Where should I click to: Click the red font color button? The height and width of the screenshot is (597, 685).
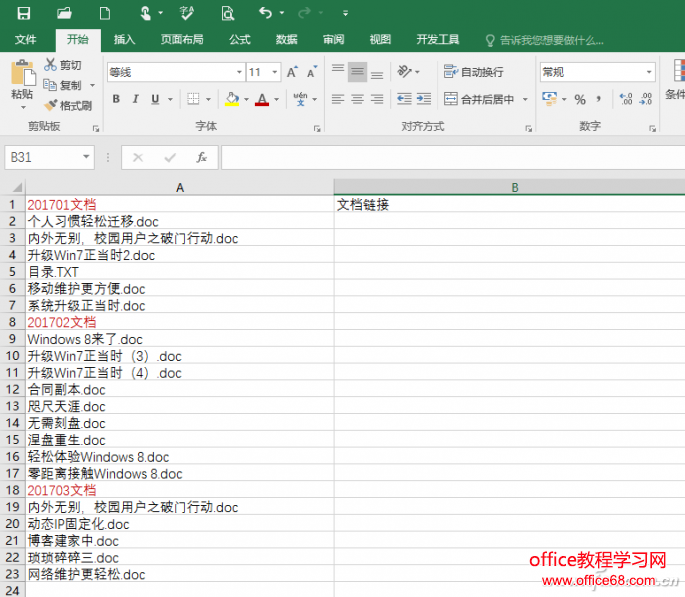click(262, 99)
